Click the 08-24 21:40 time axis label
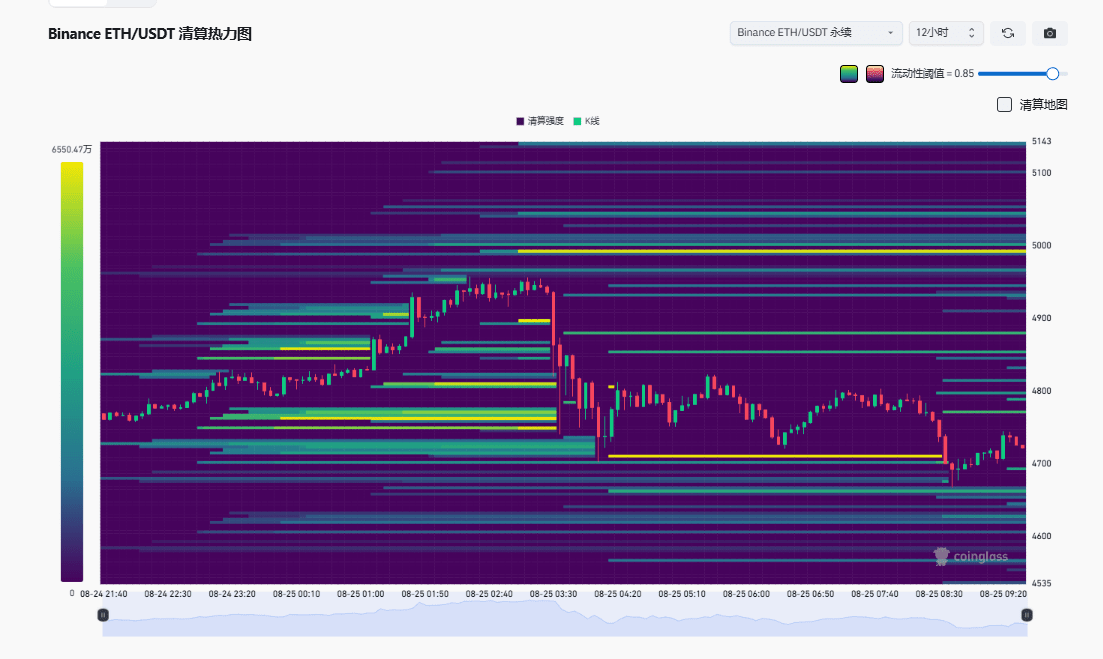Viewport: 1103px width, 659px height. coord(103,594)
